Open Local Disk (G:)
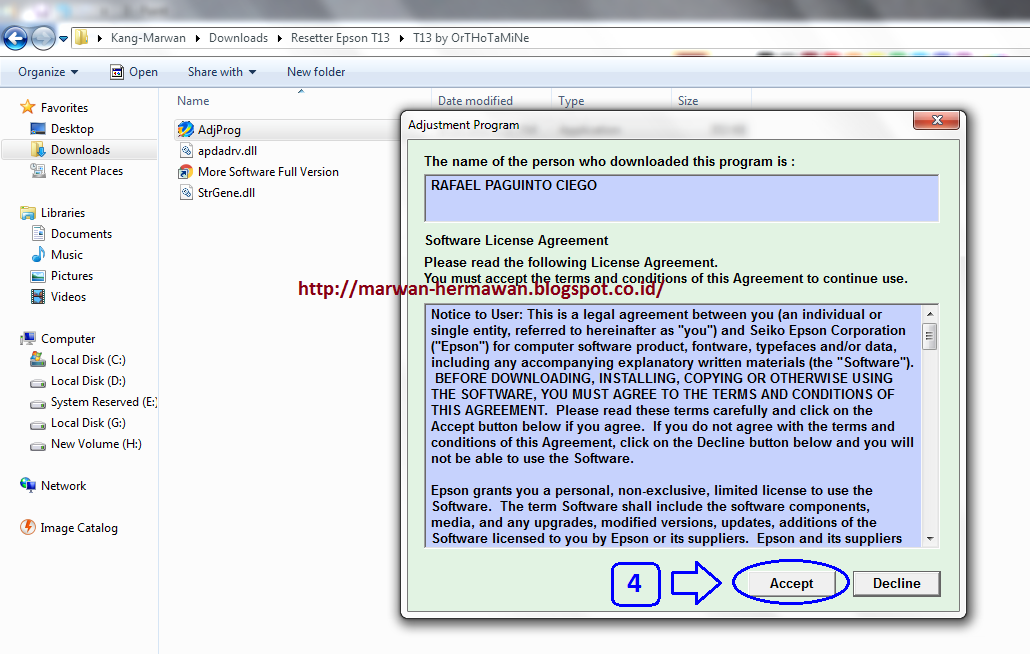 [x=88, y=423]
